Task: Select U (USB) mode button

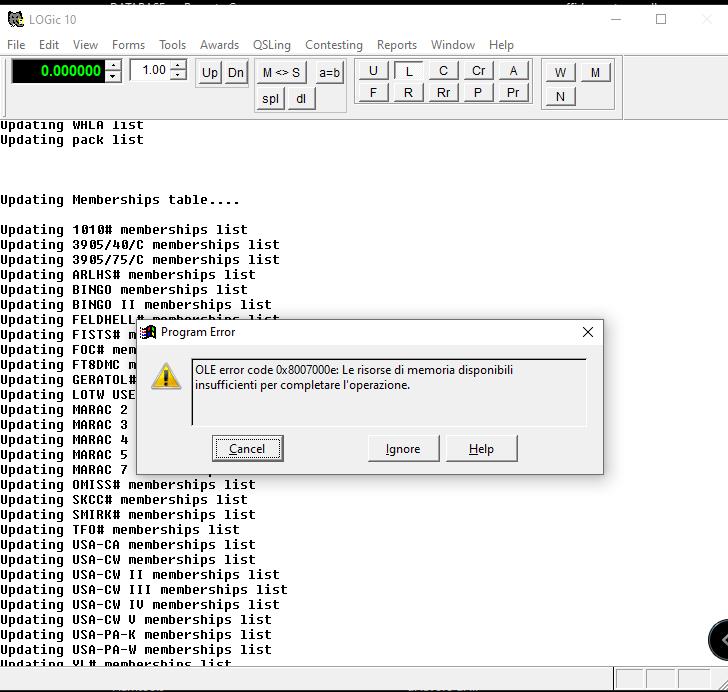Action: click(373, 71)
